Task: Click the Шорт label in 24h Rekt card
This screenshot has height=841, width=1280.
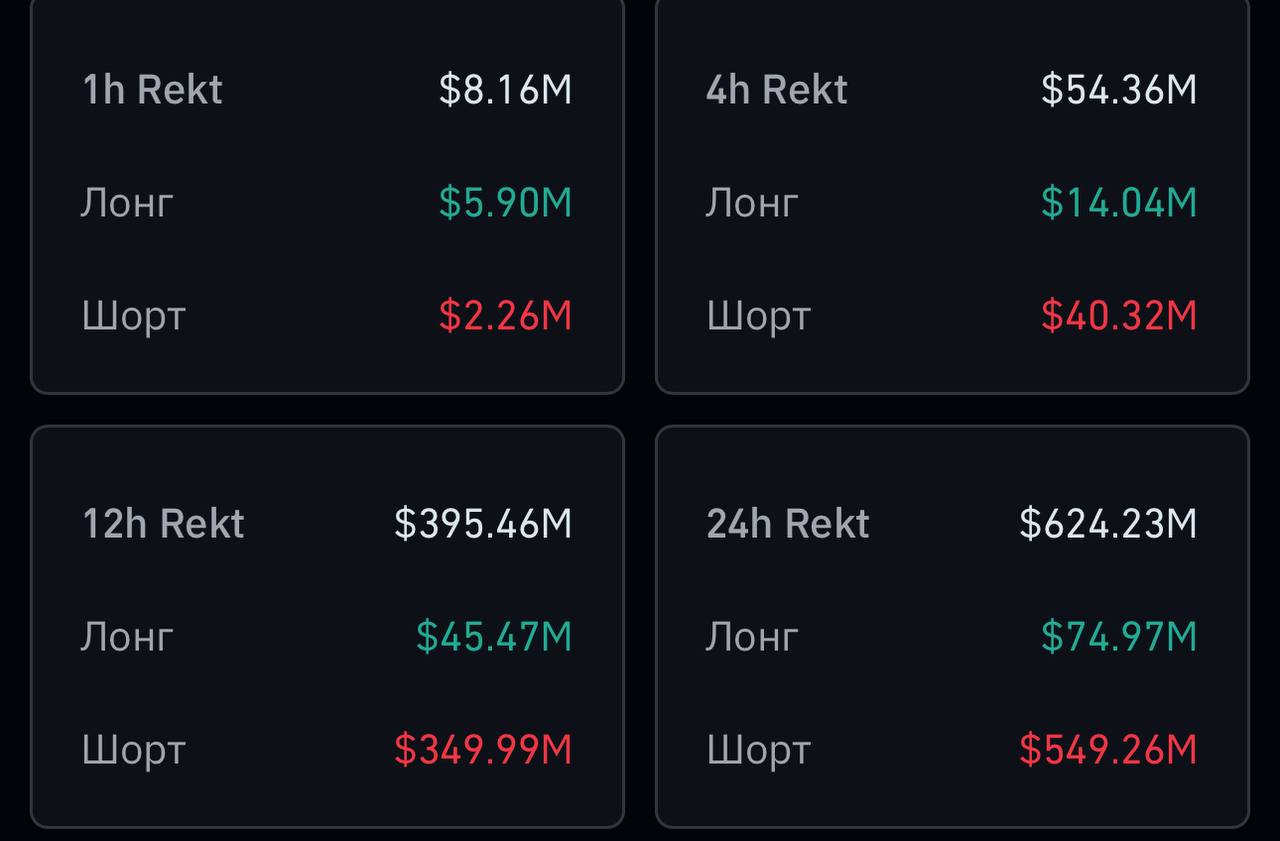Action: (758, 751)
